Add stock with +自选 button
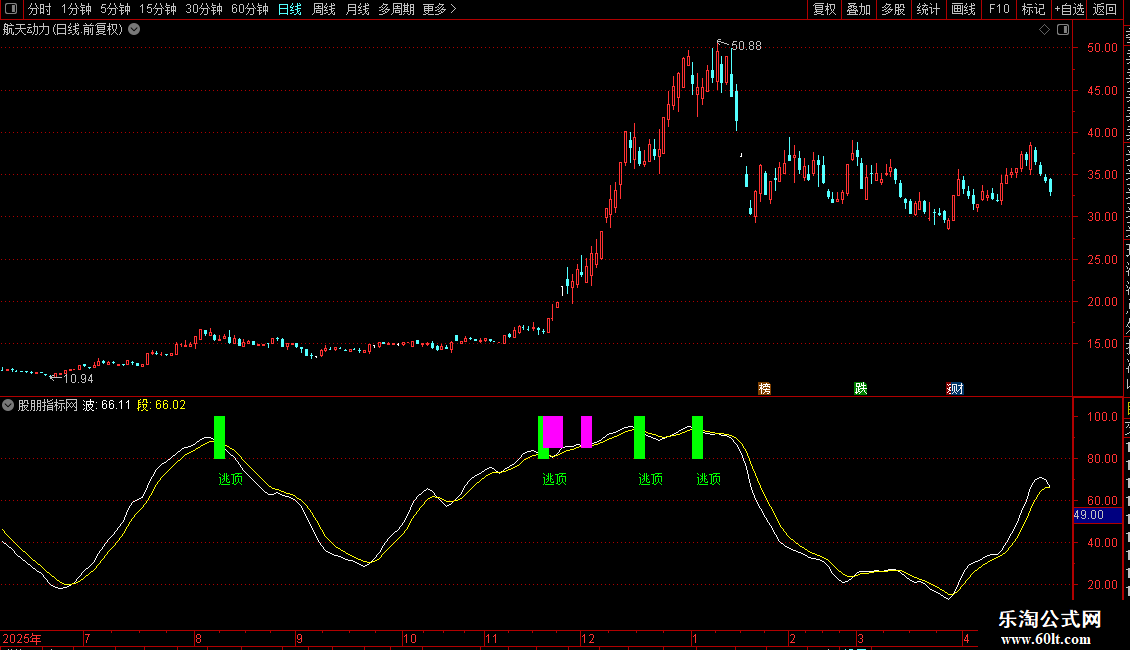This screenshot has height=650, width=1130. click(x=1069, y=9)
